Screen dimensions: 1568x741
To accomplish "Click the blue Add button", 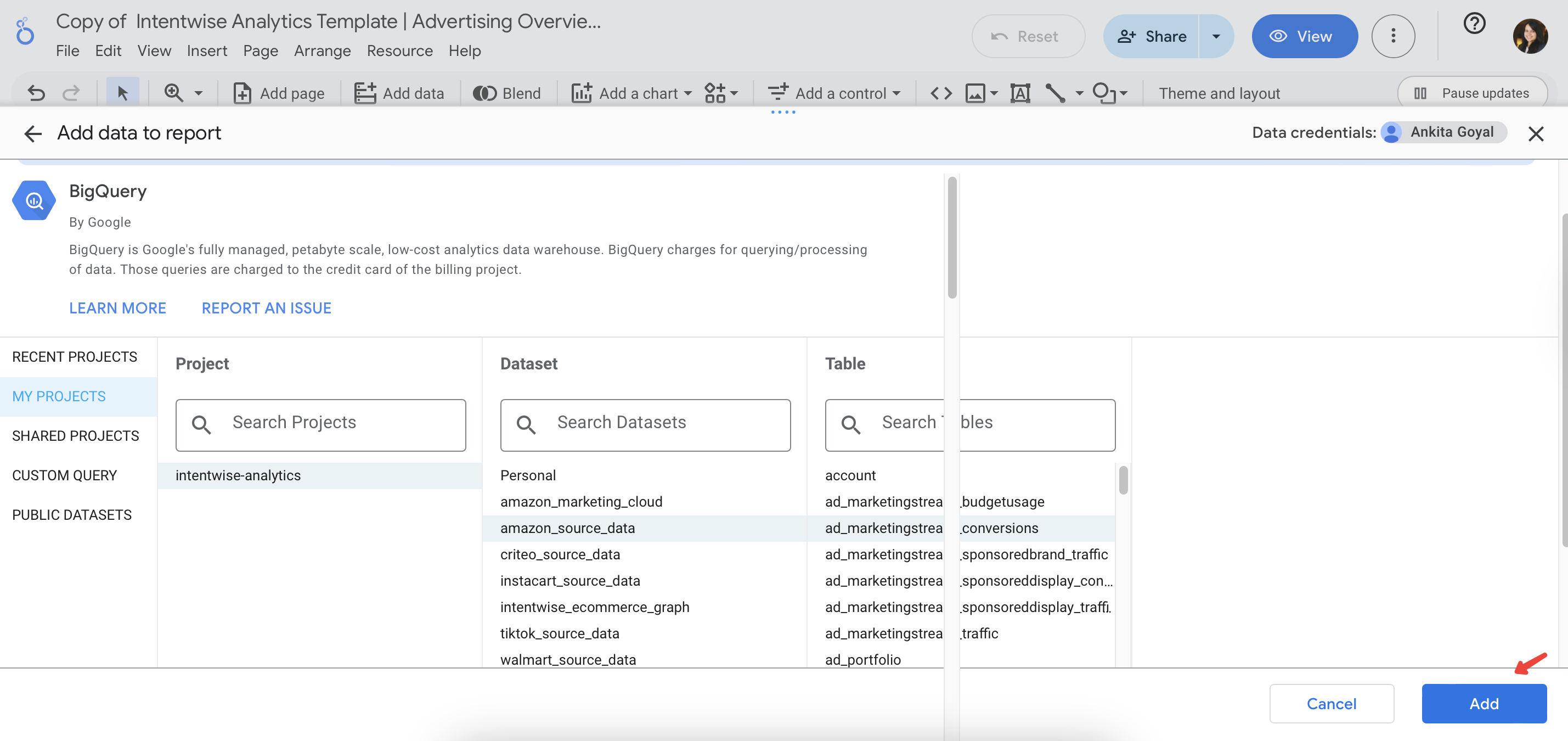I will point(1484,703).
